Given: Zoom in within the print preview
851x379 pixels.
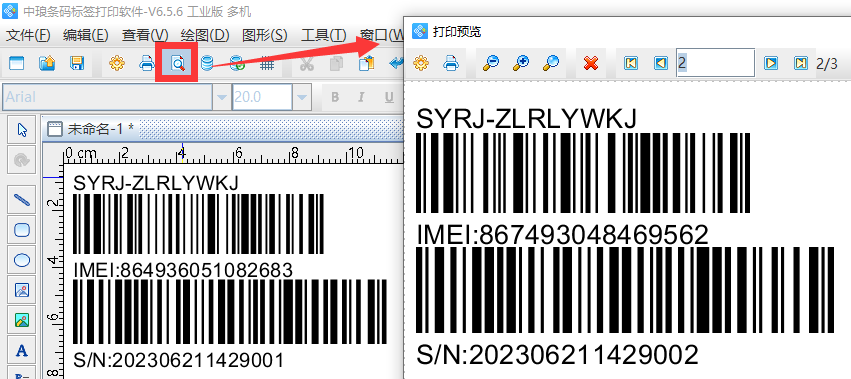Looking at the screenshot, I should 521,63.
